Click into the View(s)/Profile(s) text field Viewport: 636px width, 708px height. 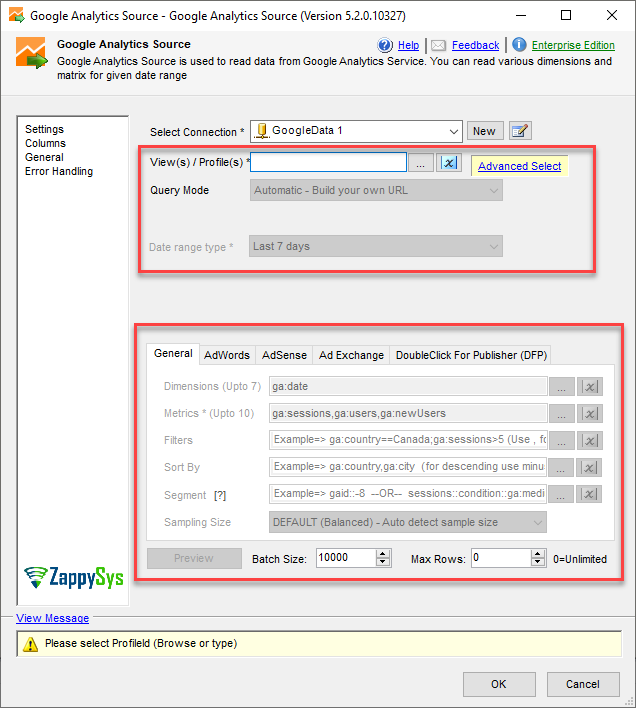point(329,162)
